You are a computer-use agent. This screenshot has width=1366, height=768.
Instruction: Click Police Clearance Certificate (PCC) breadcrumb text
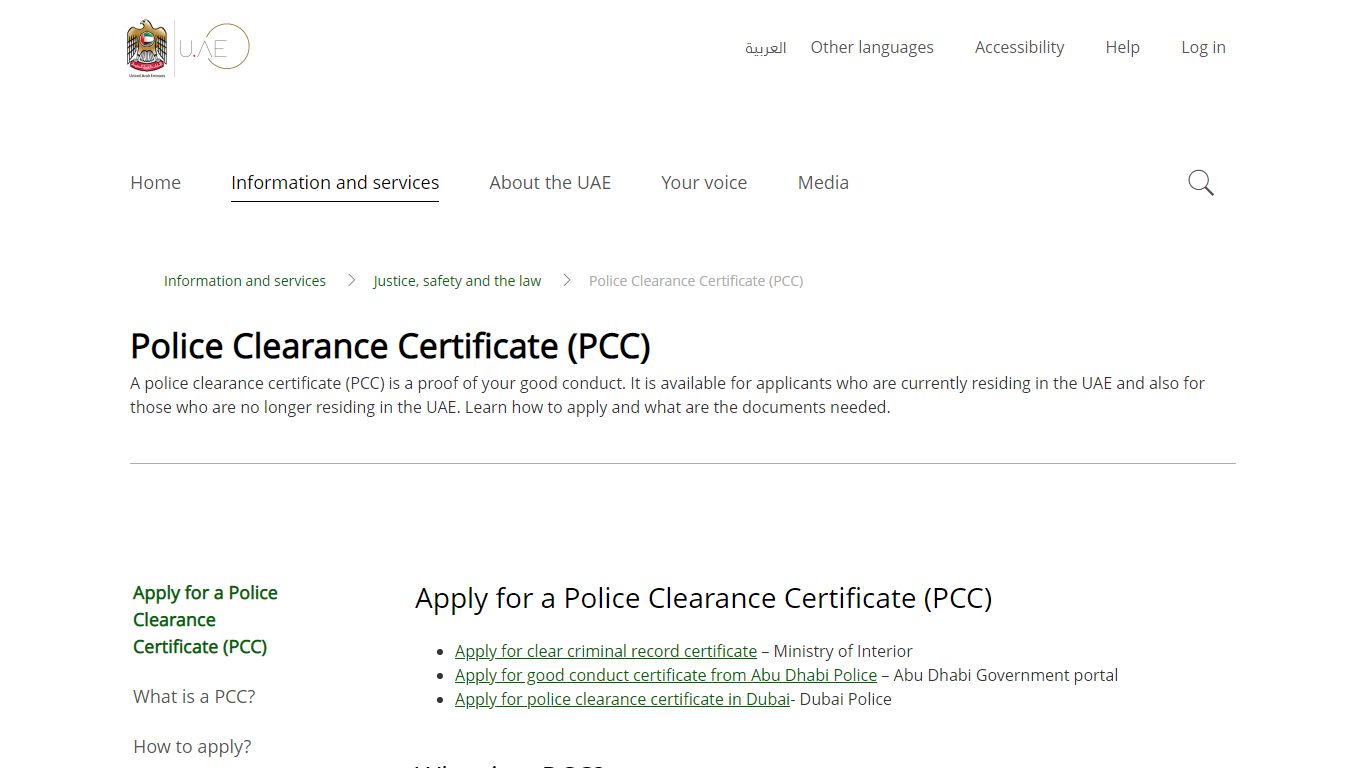(696, 281)
